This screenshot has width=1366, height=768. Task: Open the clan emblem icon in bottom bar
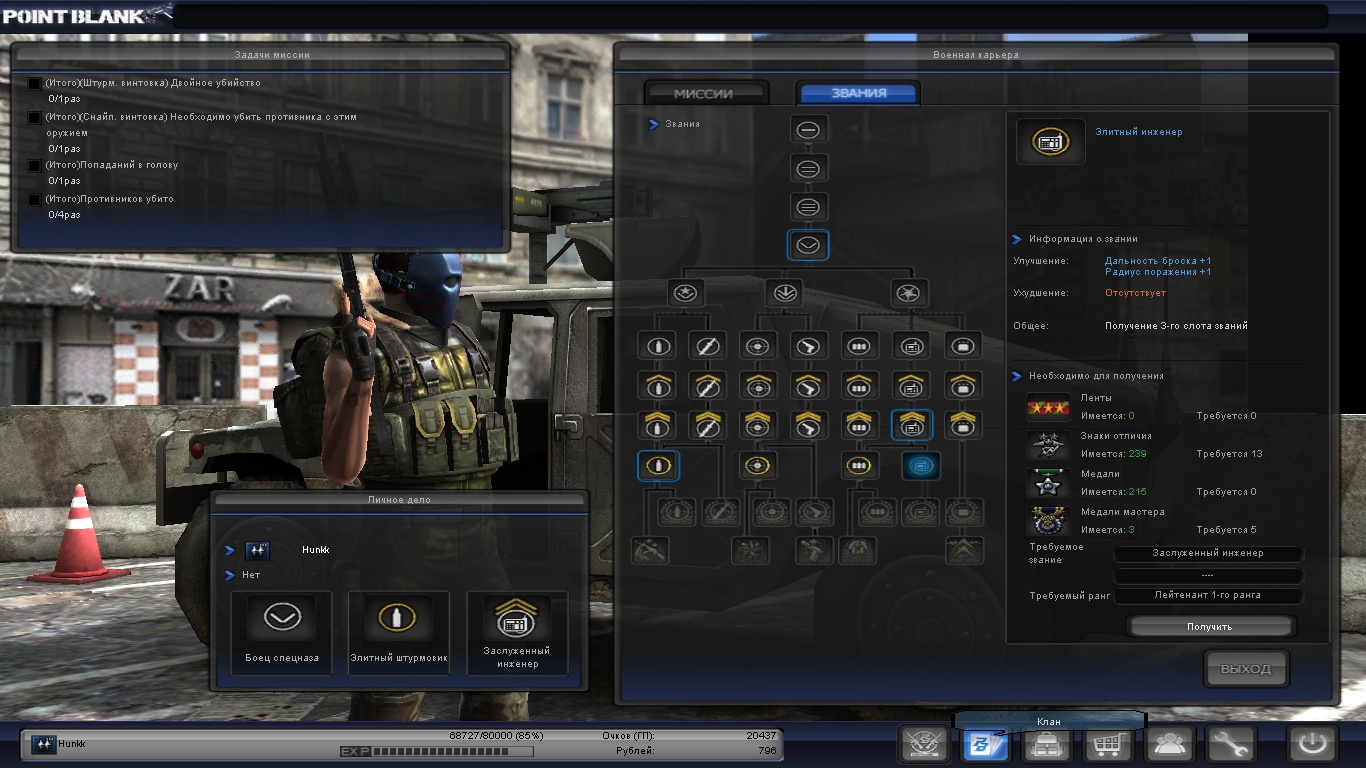coord(924,743)
